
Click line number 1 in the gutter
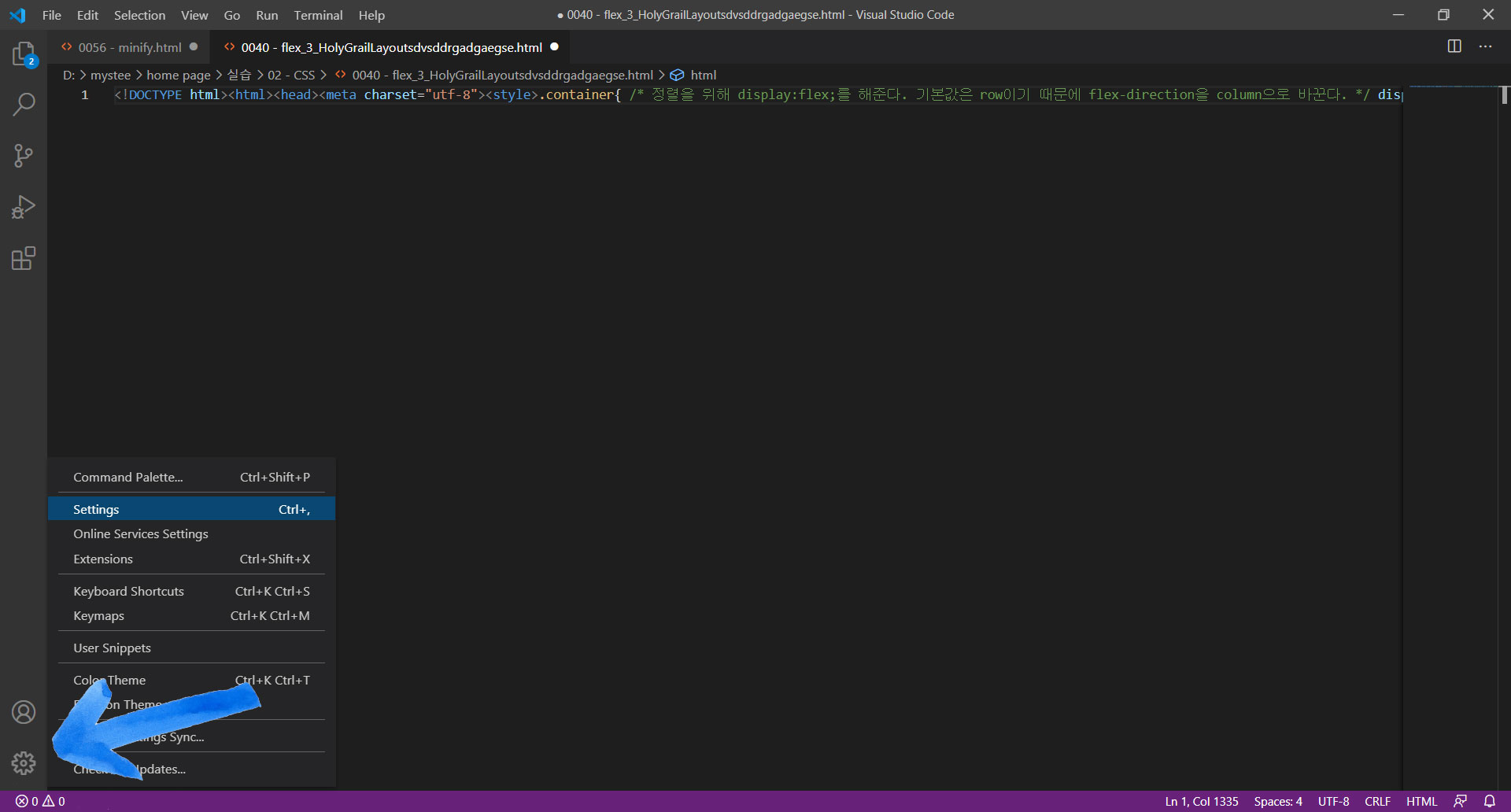click(x=85, y=94)
